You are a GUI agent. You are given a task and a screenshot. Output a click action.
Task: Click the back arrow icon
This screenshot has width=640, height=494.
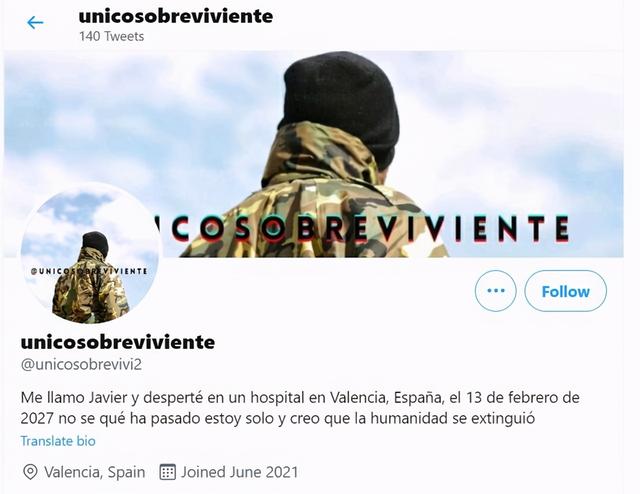35,22
